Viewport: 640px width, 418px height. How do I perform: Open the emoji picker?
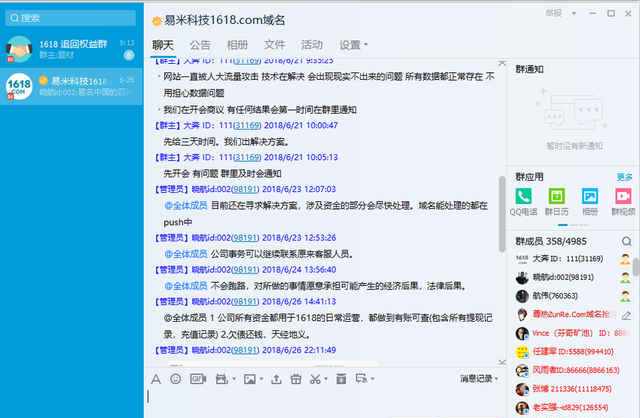coord(175,379)
